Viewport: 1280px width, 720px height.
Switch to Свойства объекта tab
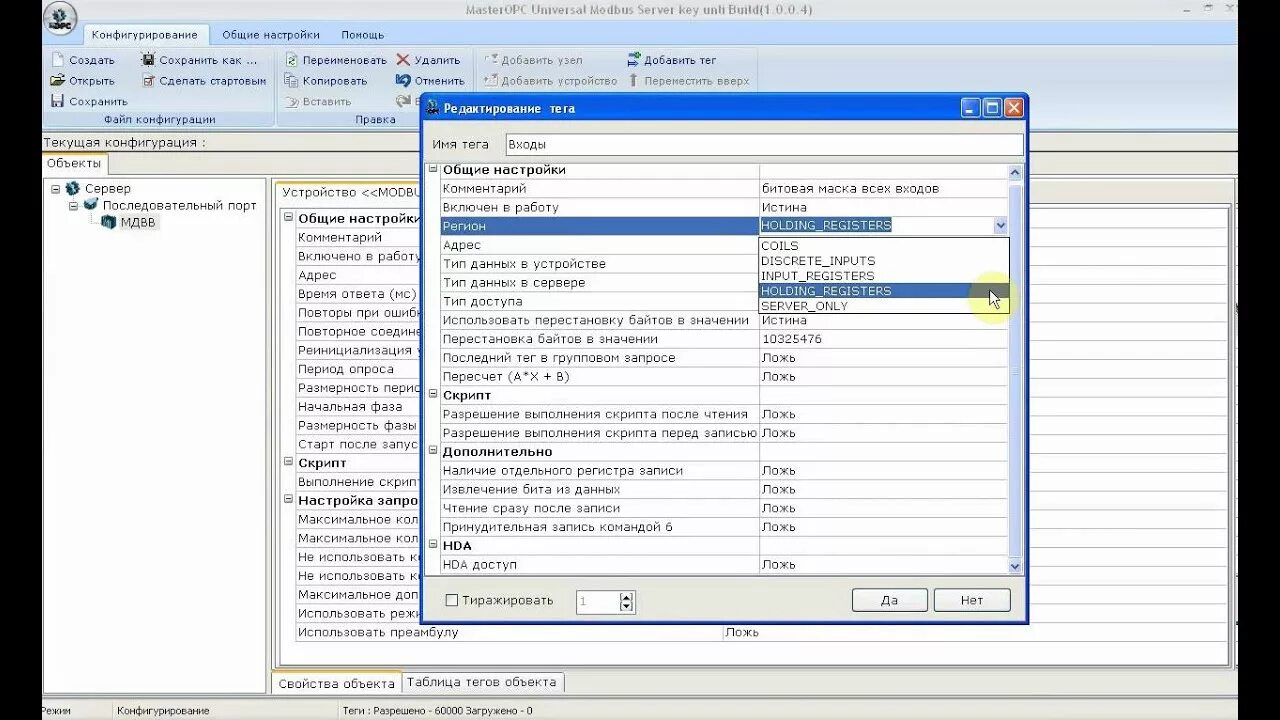[336, 683]
